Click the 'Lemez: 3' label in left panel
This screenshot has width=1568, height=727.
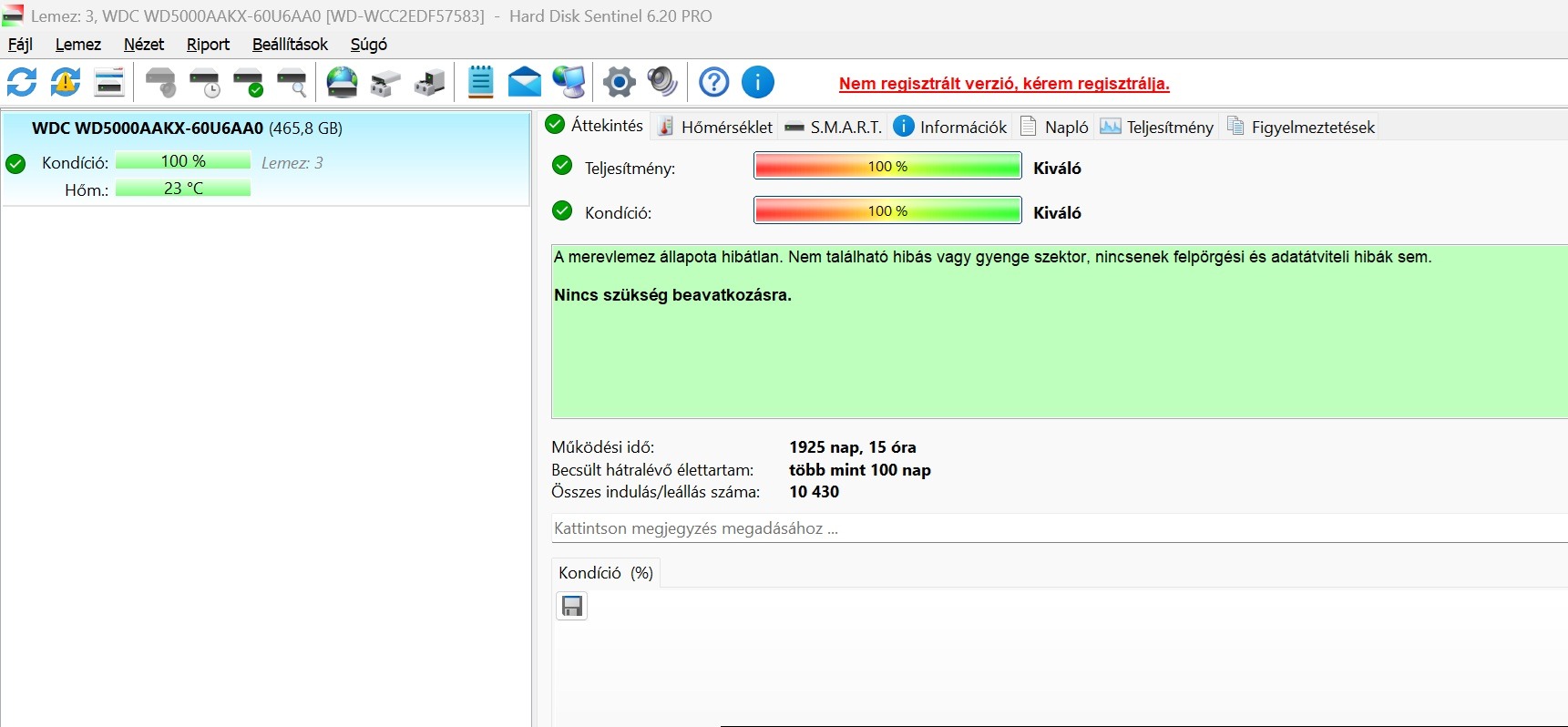pos(292,163)
